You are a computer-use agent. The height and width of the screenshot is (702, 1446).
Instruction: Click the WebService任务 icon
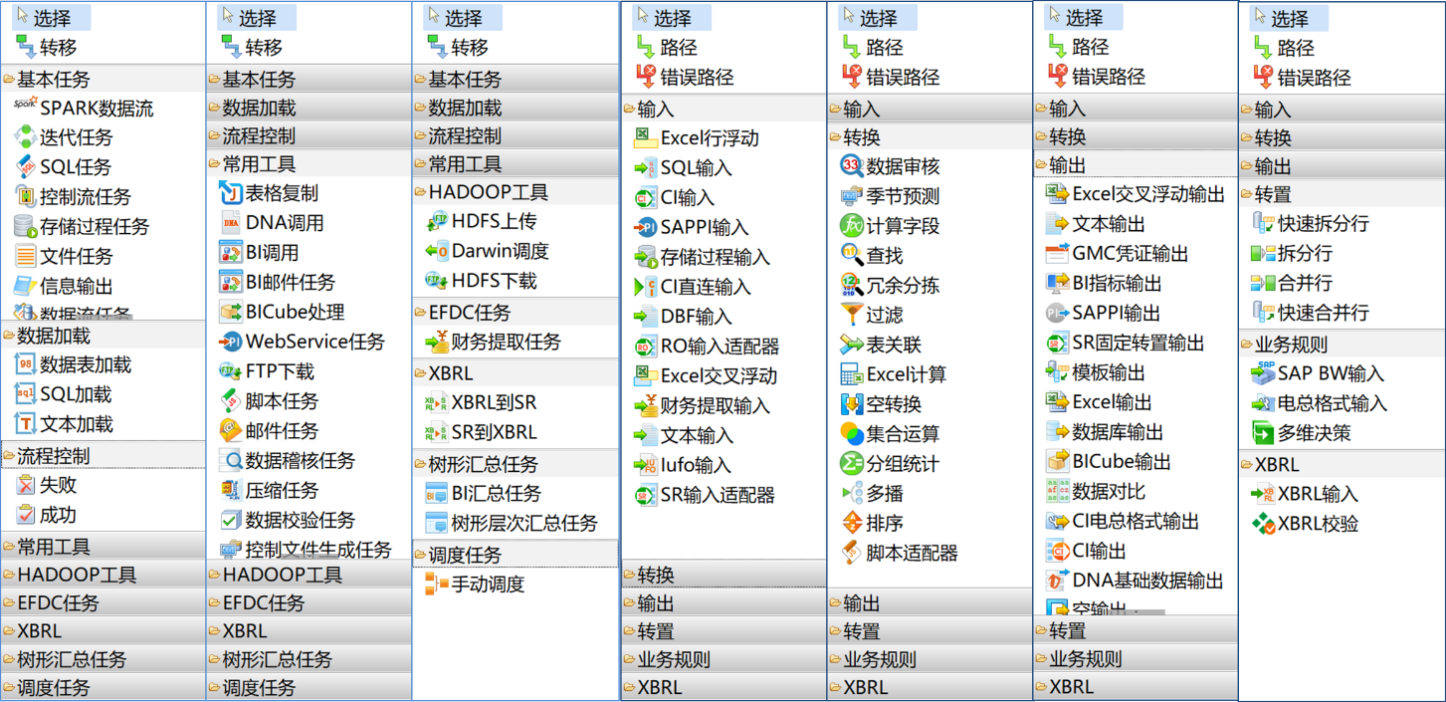pyautogui.click(x=231, y=342)
